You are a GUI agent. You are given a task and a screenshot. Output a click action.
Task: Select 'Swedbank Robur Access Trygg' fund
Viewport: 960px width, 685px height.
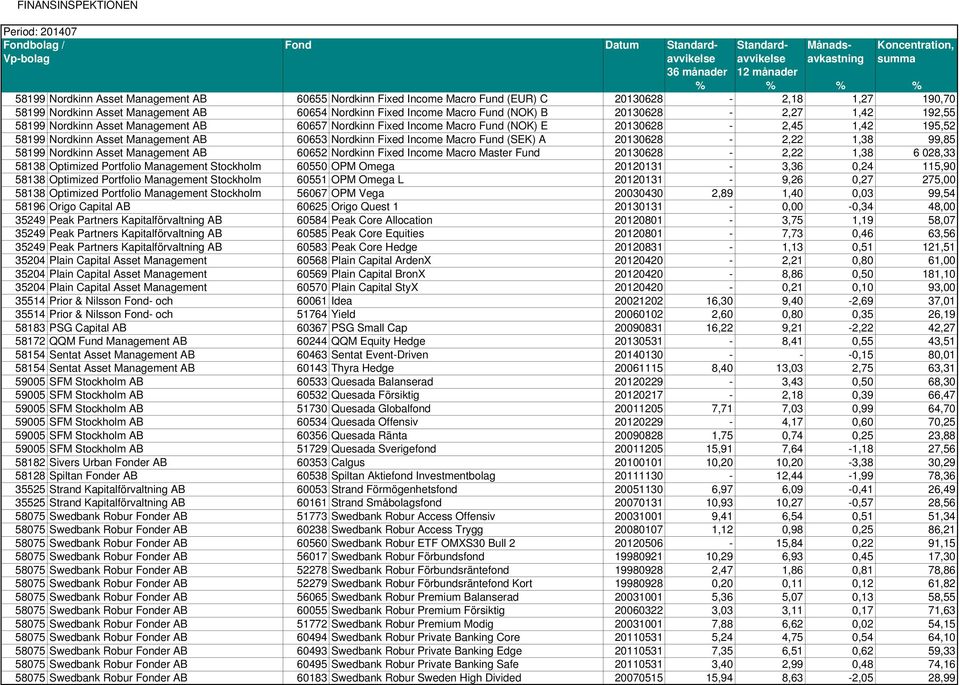tap(407, 530)
